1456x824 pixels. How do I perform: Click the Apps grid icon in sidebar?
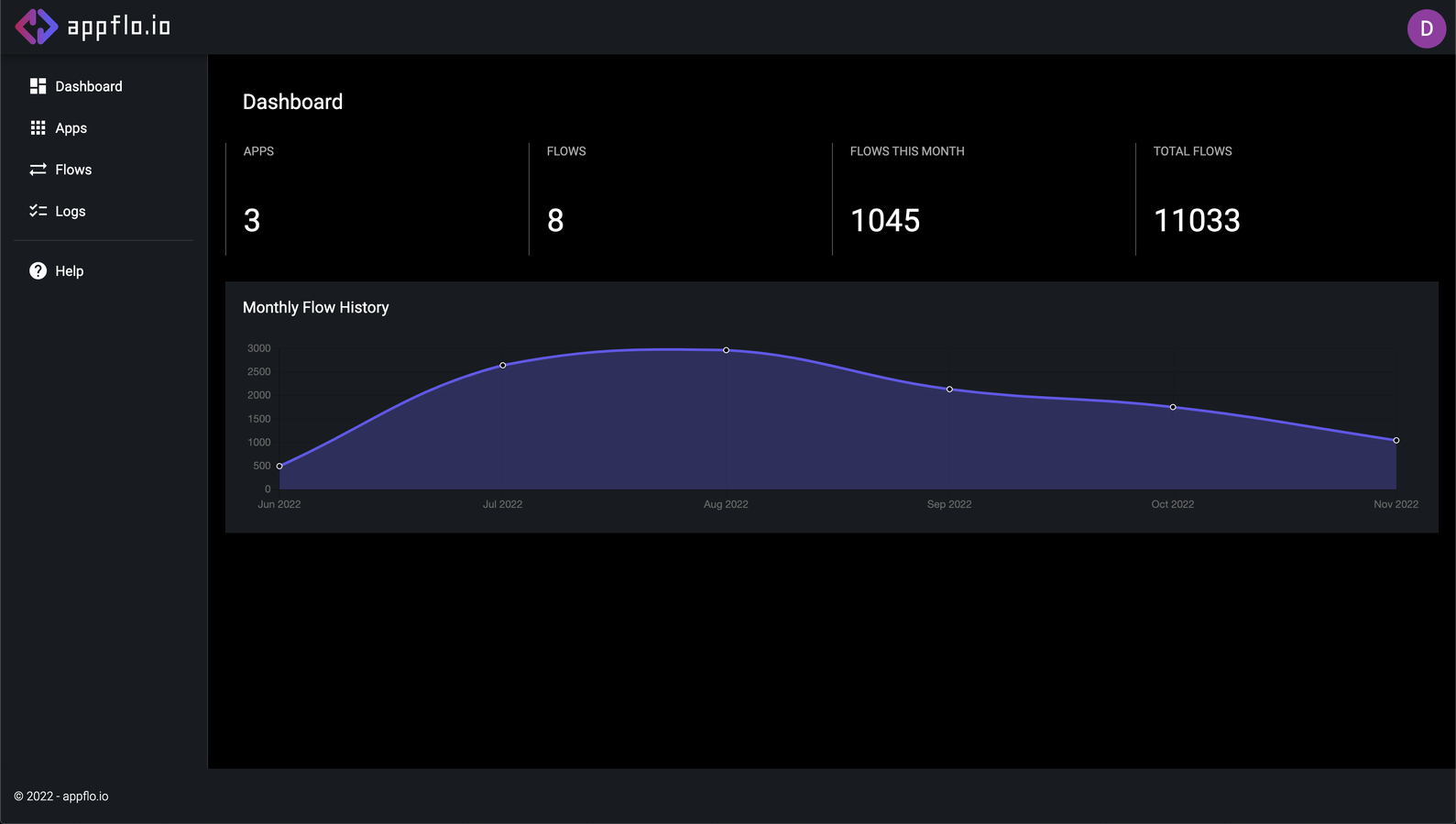(x=38, y=128)
